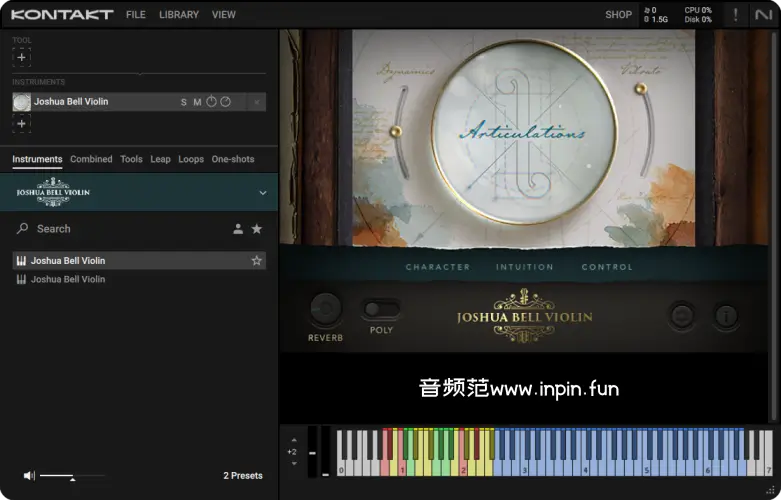The height and width of the screenshot is (500, 781).
Task: Open the FILE menu
Action: pos(135,14)
